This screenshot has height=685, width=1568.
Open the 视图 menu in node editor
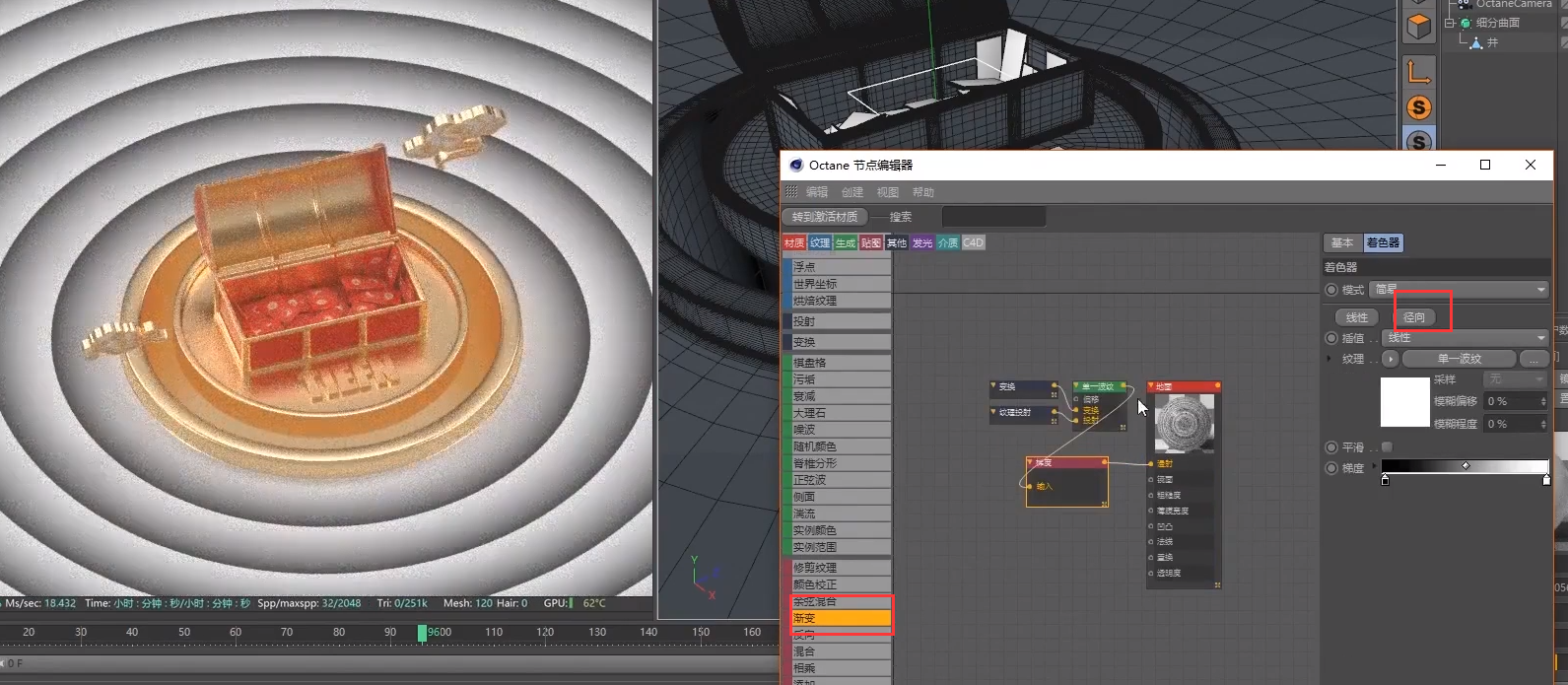(888, 192)
